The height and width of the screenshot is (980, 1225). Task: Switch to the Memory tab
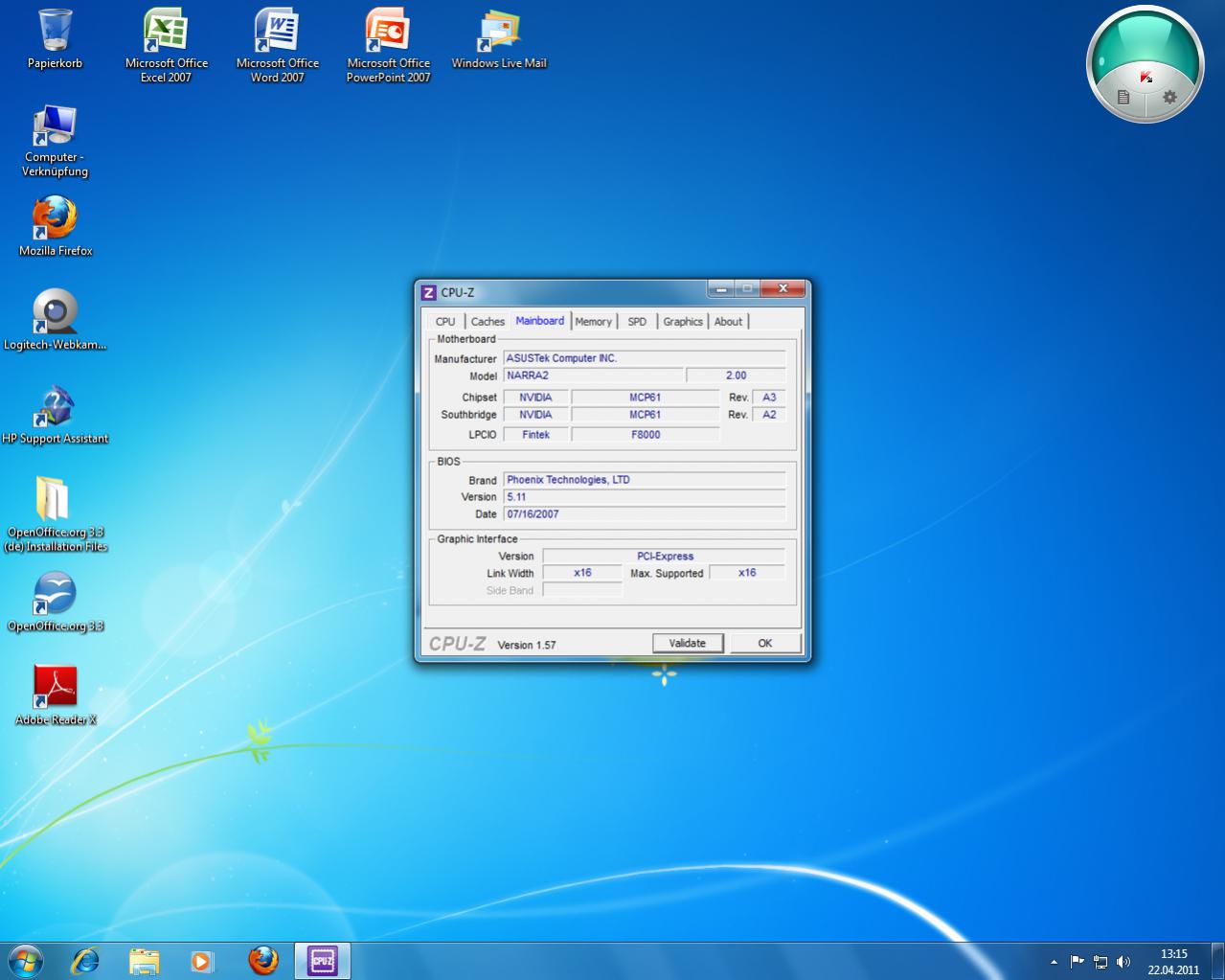point(594,322)
